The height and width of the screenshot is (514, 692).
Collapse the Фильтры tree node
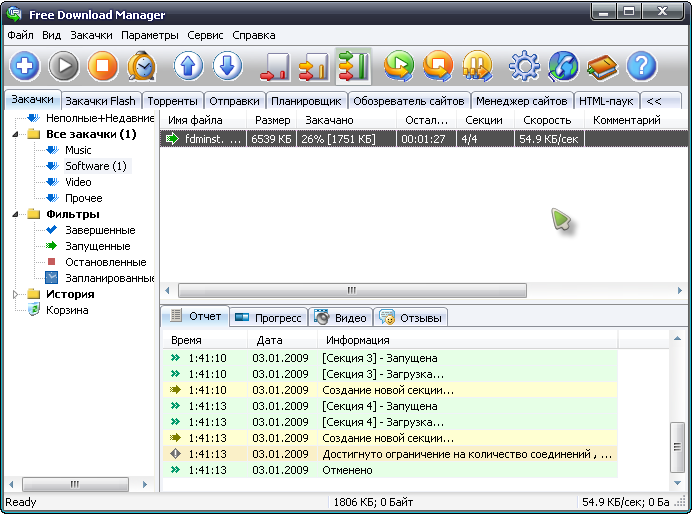(x=15, y=214)
